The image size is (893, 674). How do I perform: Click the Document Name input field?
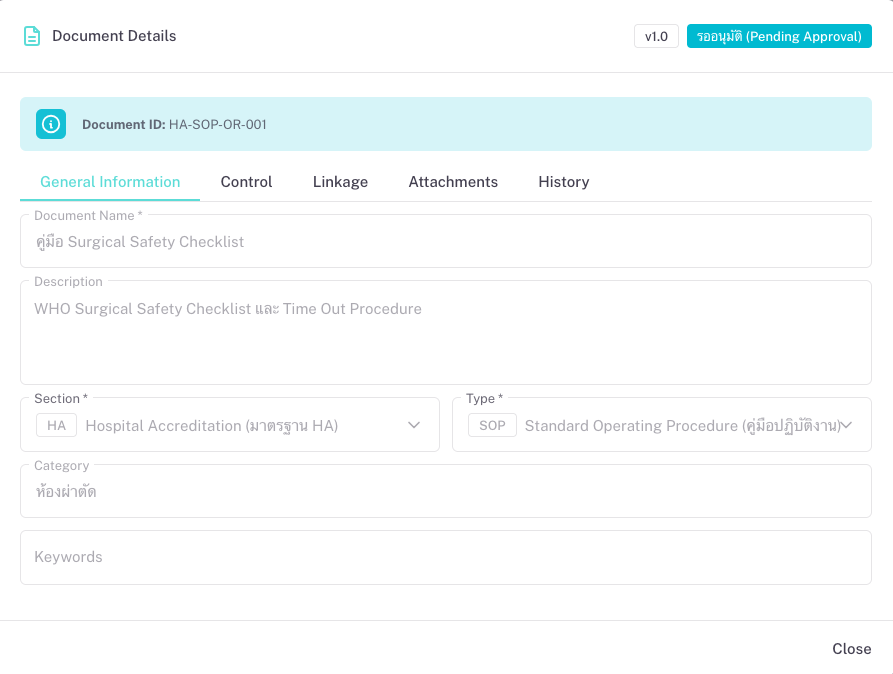coord(445,242)
